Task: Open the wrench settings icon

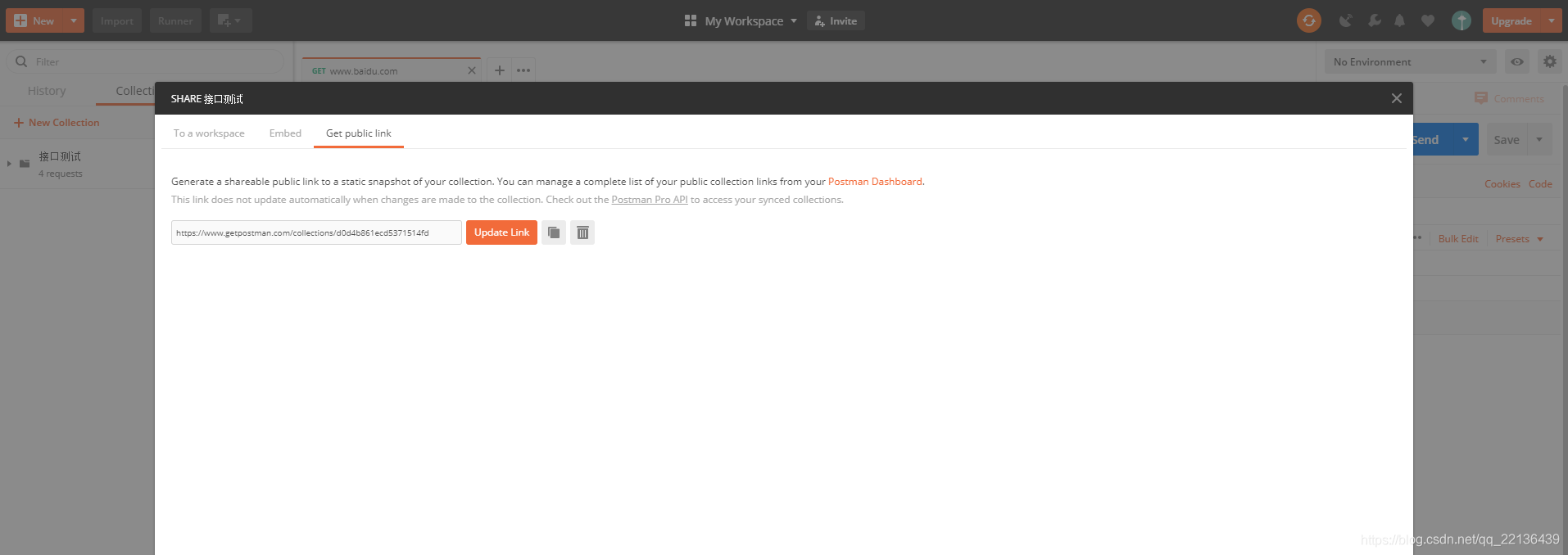Action: (1375, 20)
